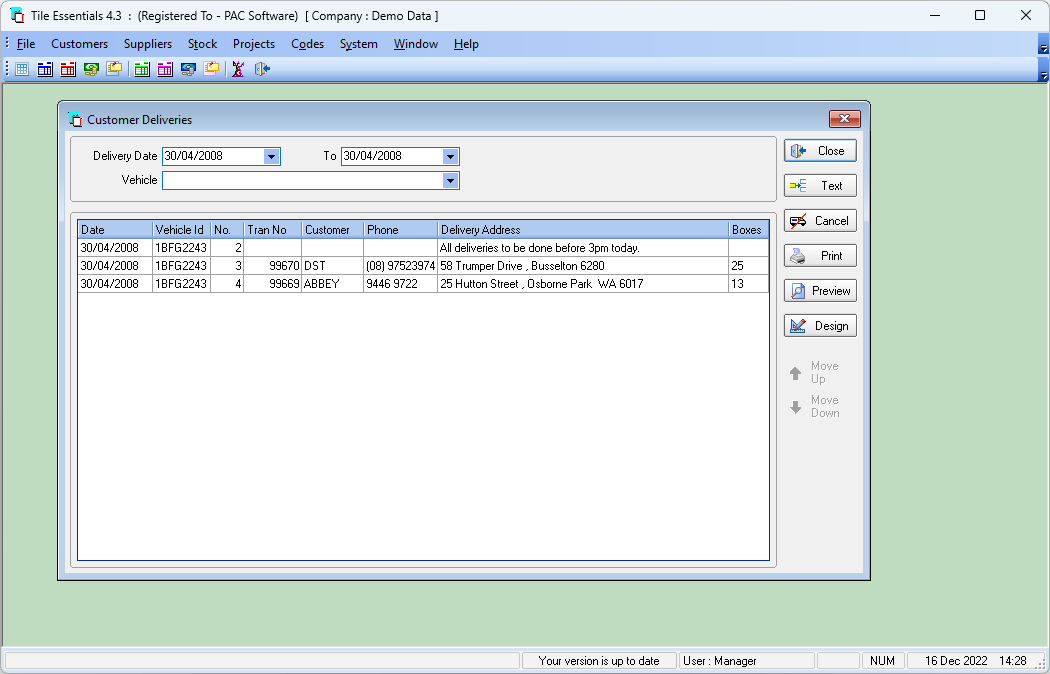Click the magenta calendar toolbar icon
Image resolution: width=1050 pixels, height=674 pixels.
tap(165, 69)
